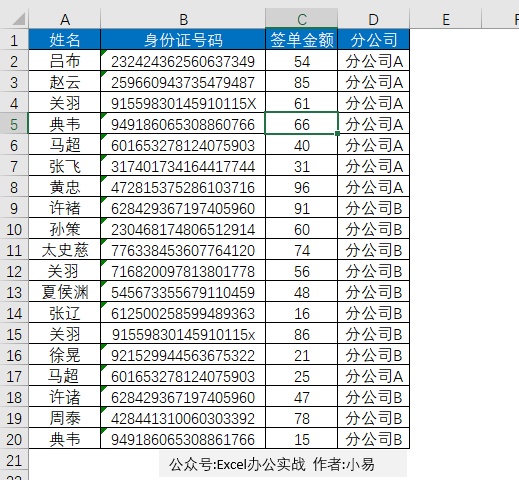Image resolution: width=519 pixels, height=480 pixels.
Task: Select amount cell 78
Action: click(x=302, y=418)
